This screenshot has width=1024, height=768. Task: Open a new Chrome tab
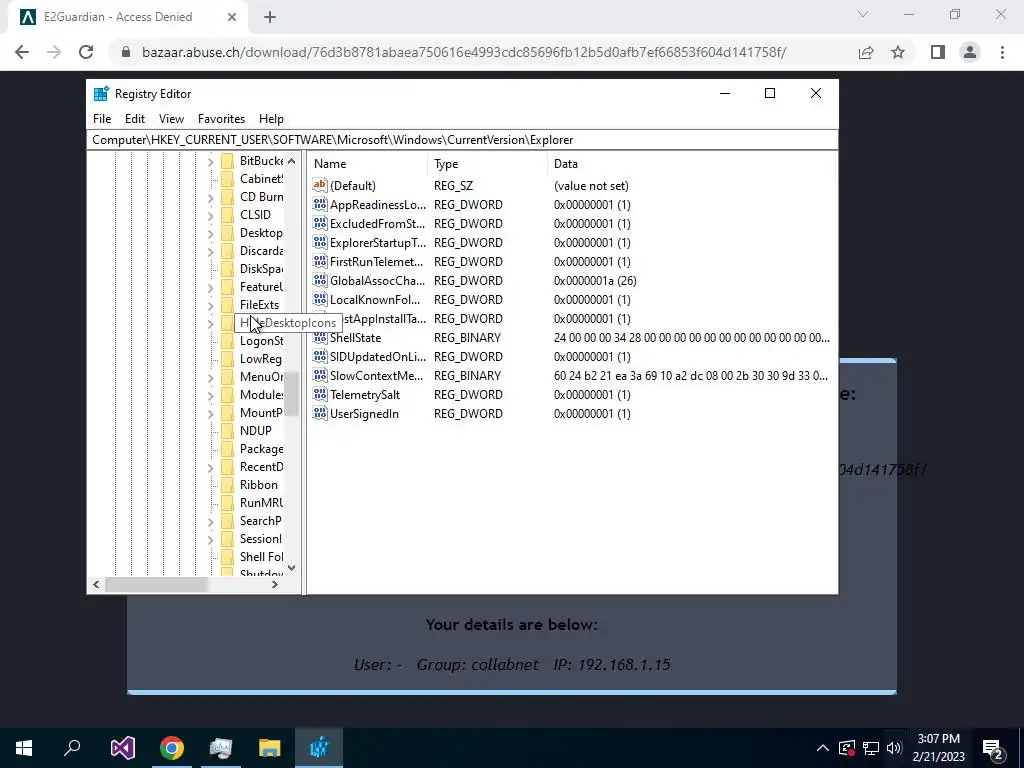pos(270,17)
